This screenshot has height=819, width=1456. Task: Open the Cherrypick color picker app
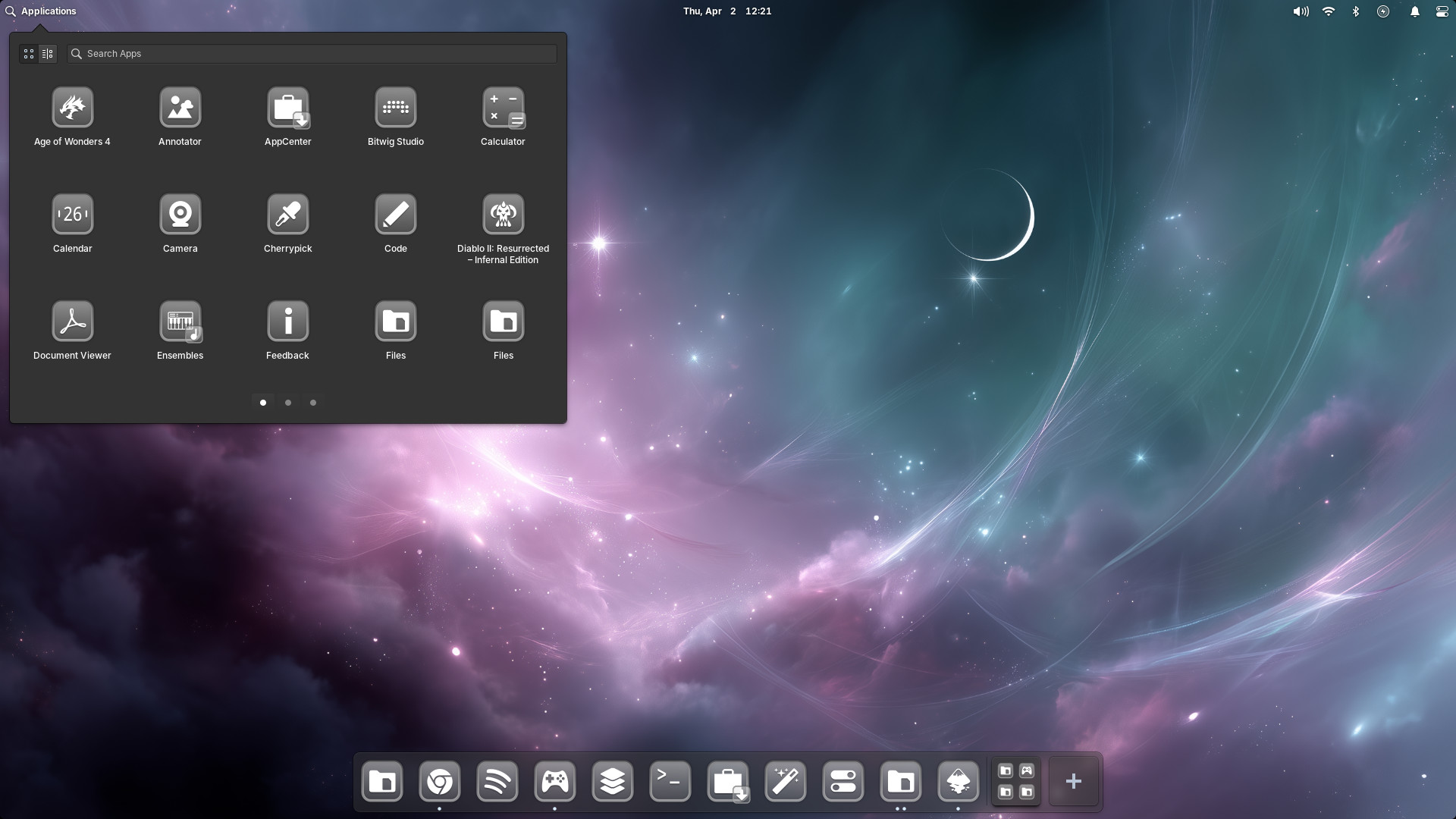[287, 215]
